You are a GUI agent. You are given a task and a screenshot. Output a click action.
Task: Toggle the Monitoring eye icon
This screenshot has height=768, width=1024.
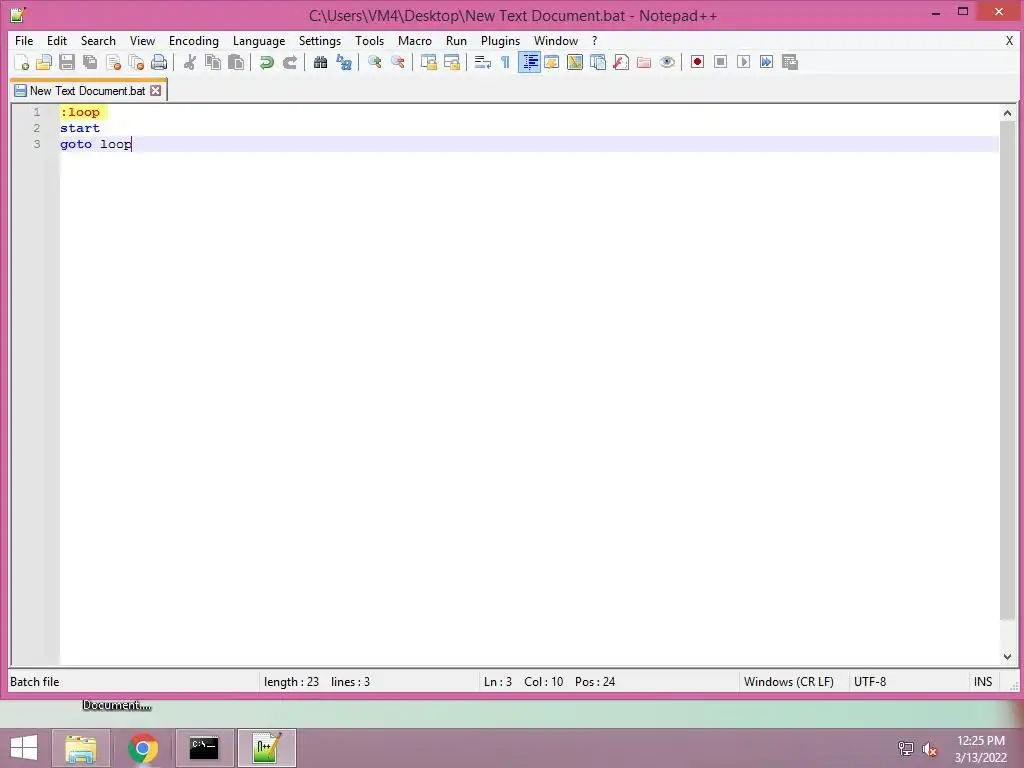coord(667,62)
